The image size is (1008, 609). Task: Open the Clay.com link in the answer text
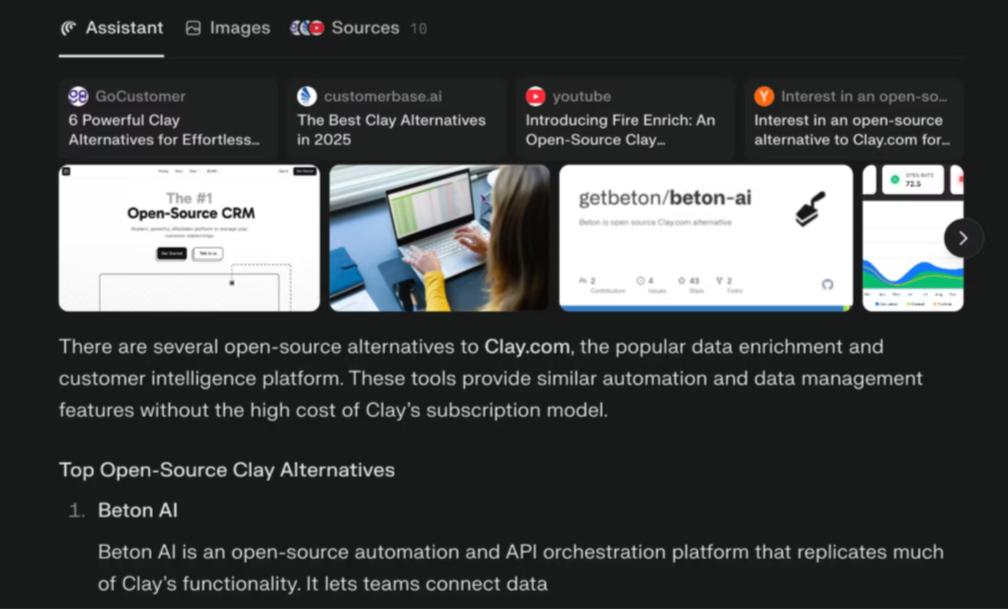tap(526, 347)
